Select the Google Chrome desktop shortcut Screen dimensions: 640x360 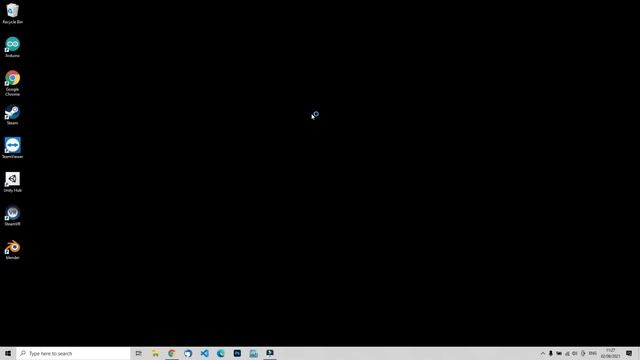[x=12, y=83]
